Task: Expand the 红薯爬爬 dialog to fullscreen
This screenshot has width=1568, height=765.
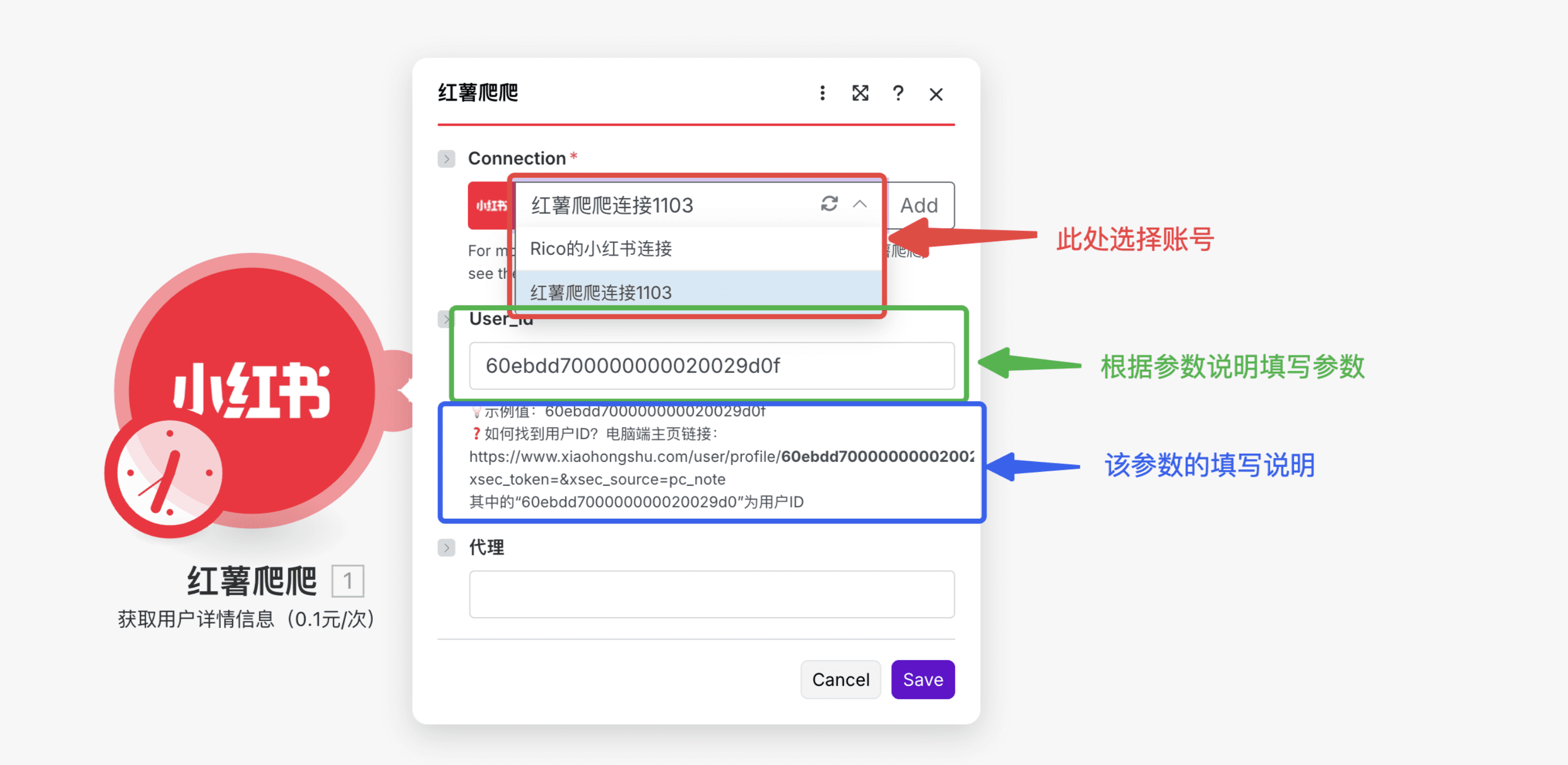Action: 860,94
